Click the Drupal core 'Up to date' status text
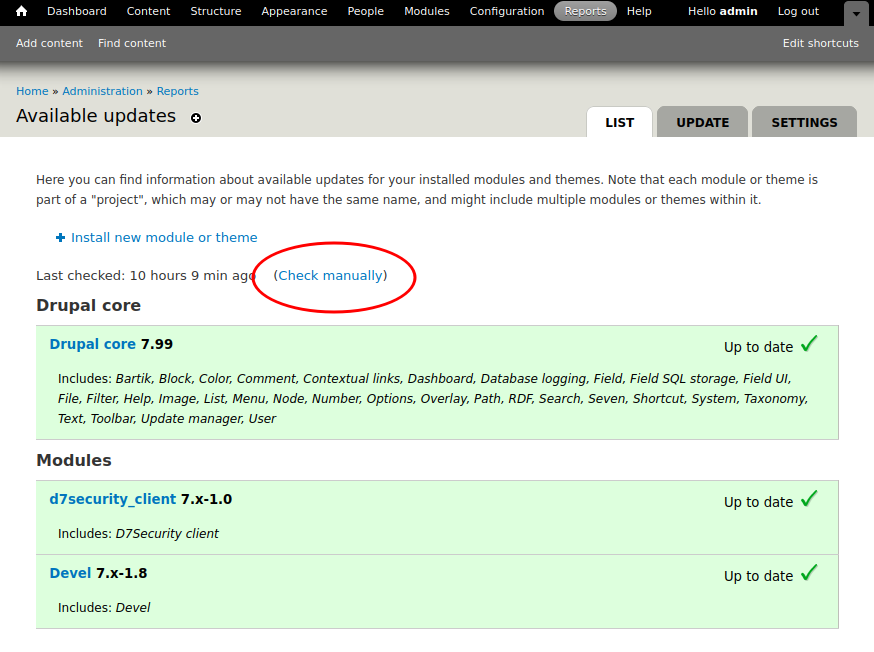This screenshot has width=874, height=652. (x=758, y=347)
